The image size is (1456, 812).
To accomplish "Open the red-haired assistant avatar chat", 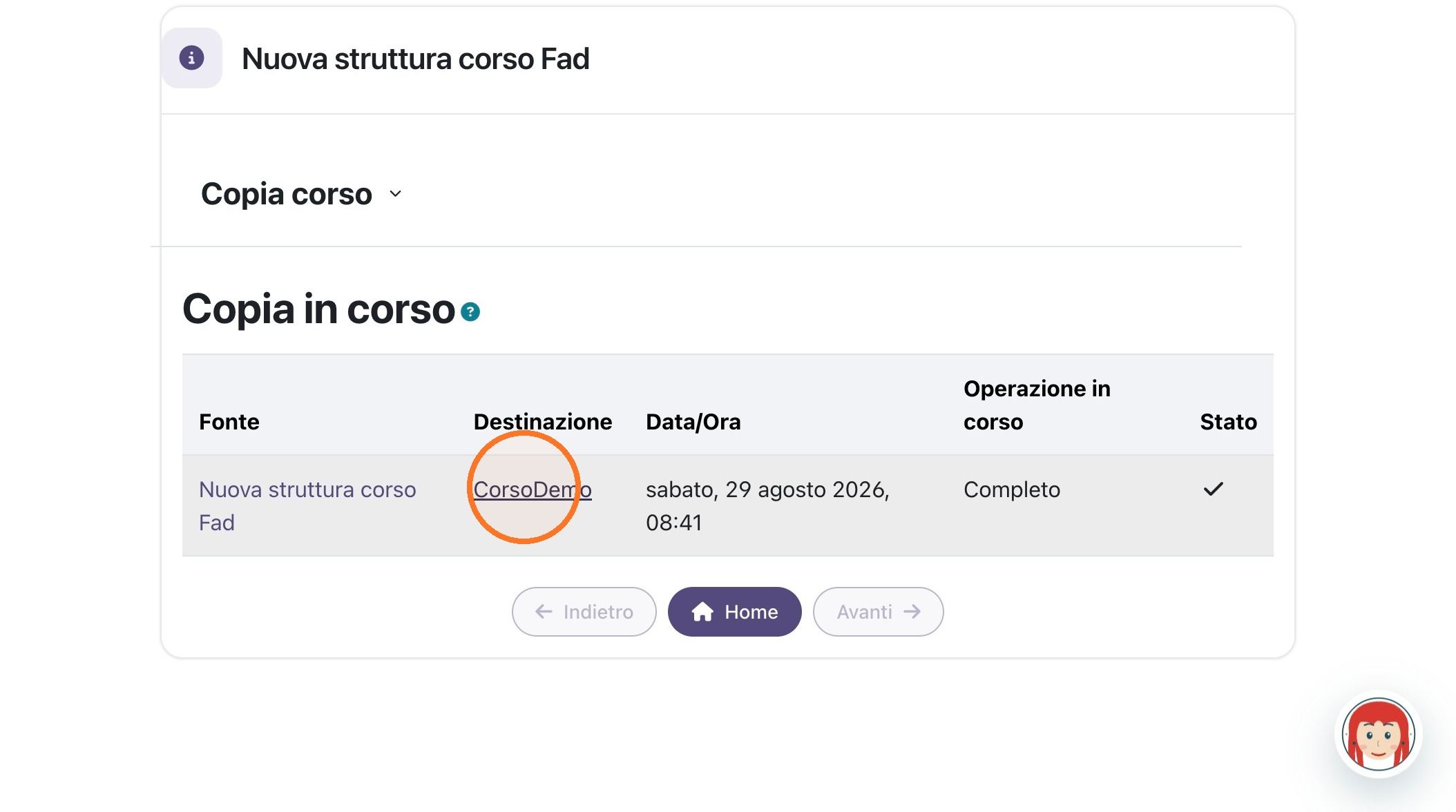I will point(1378,734).
